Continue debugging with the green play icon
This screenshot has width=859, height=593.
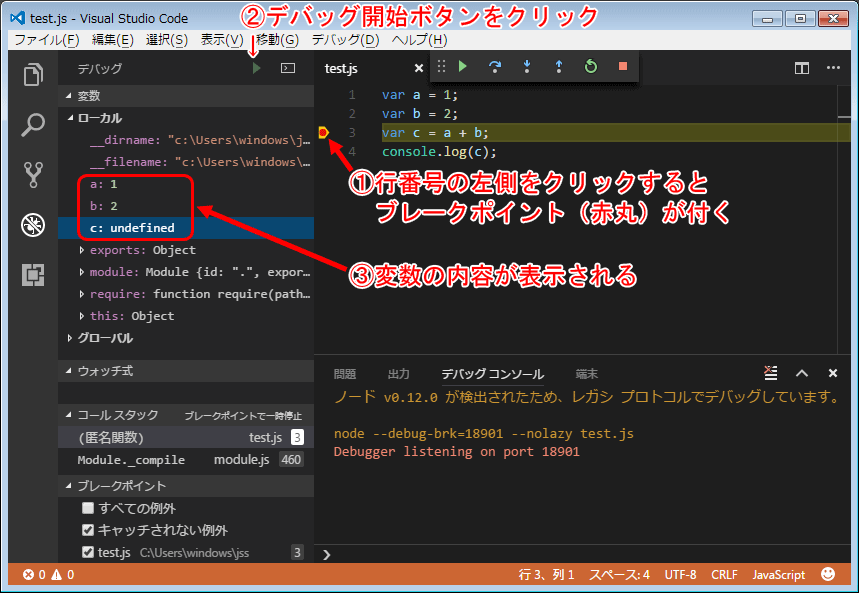click(x=462, y=64)
